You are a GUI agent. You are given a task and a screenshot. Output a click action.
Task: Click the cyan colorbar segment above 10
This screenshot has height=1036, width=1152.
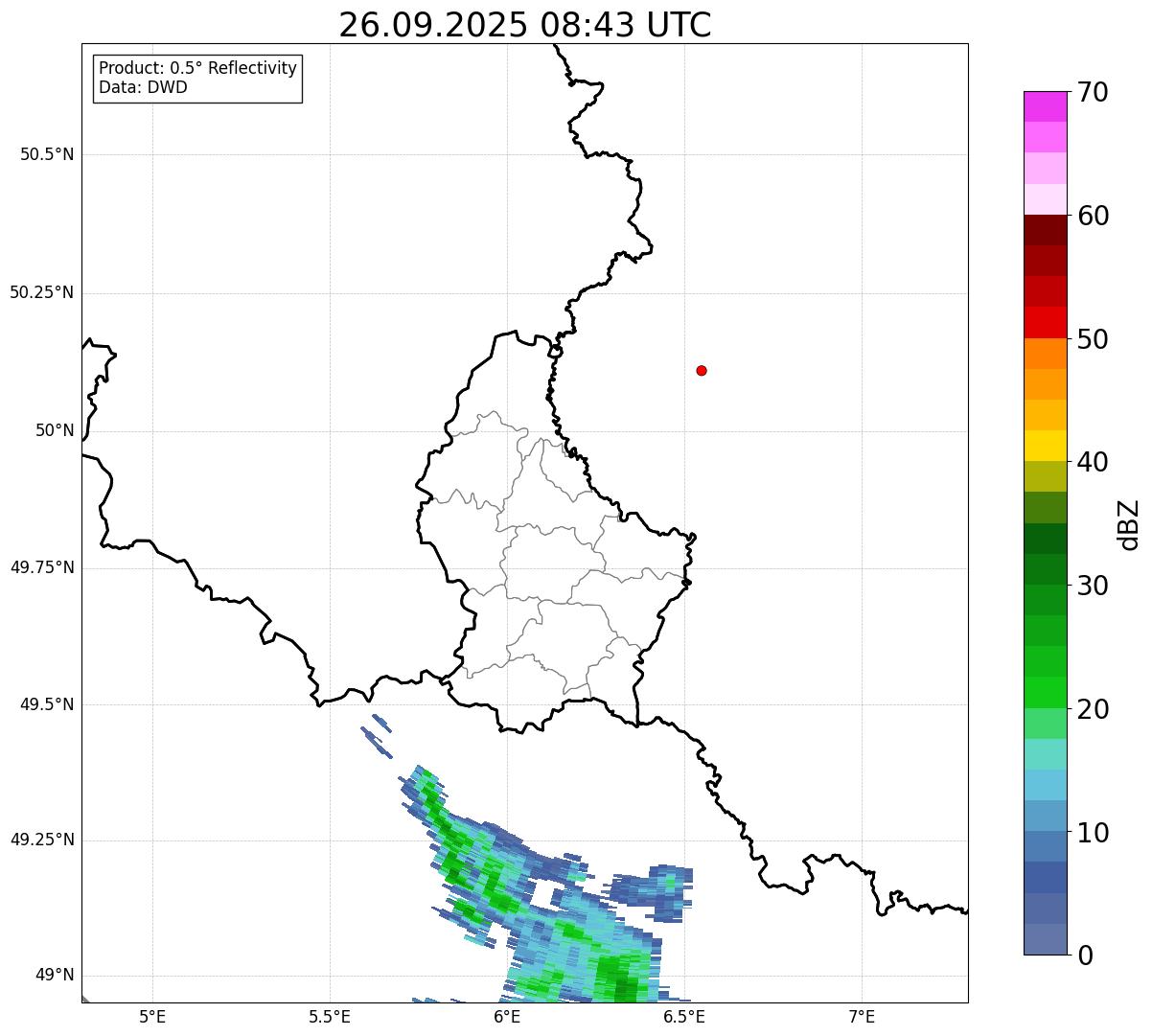tap(1045, 785)
